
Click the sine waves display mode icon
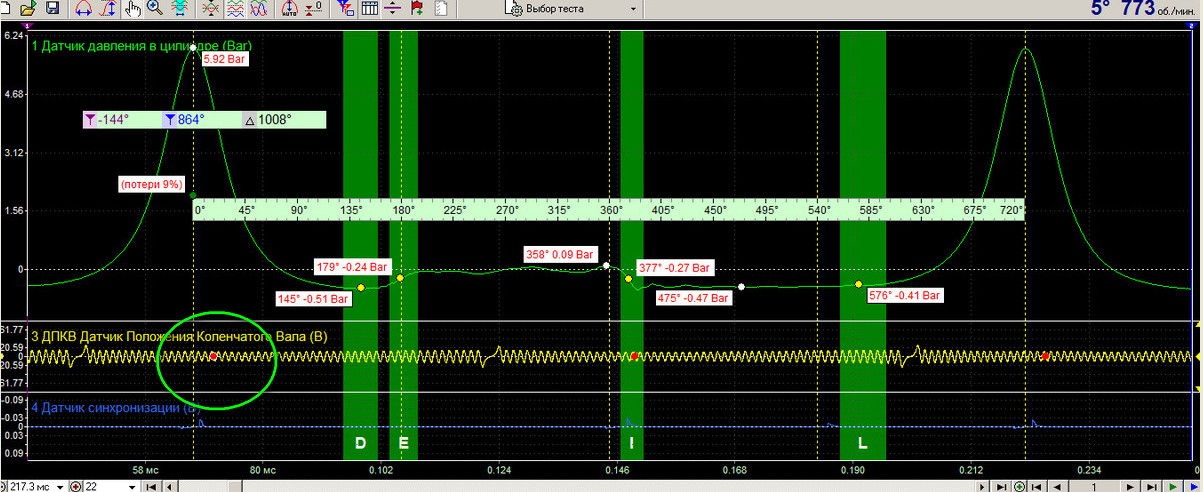[x=259, y=9]
